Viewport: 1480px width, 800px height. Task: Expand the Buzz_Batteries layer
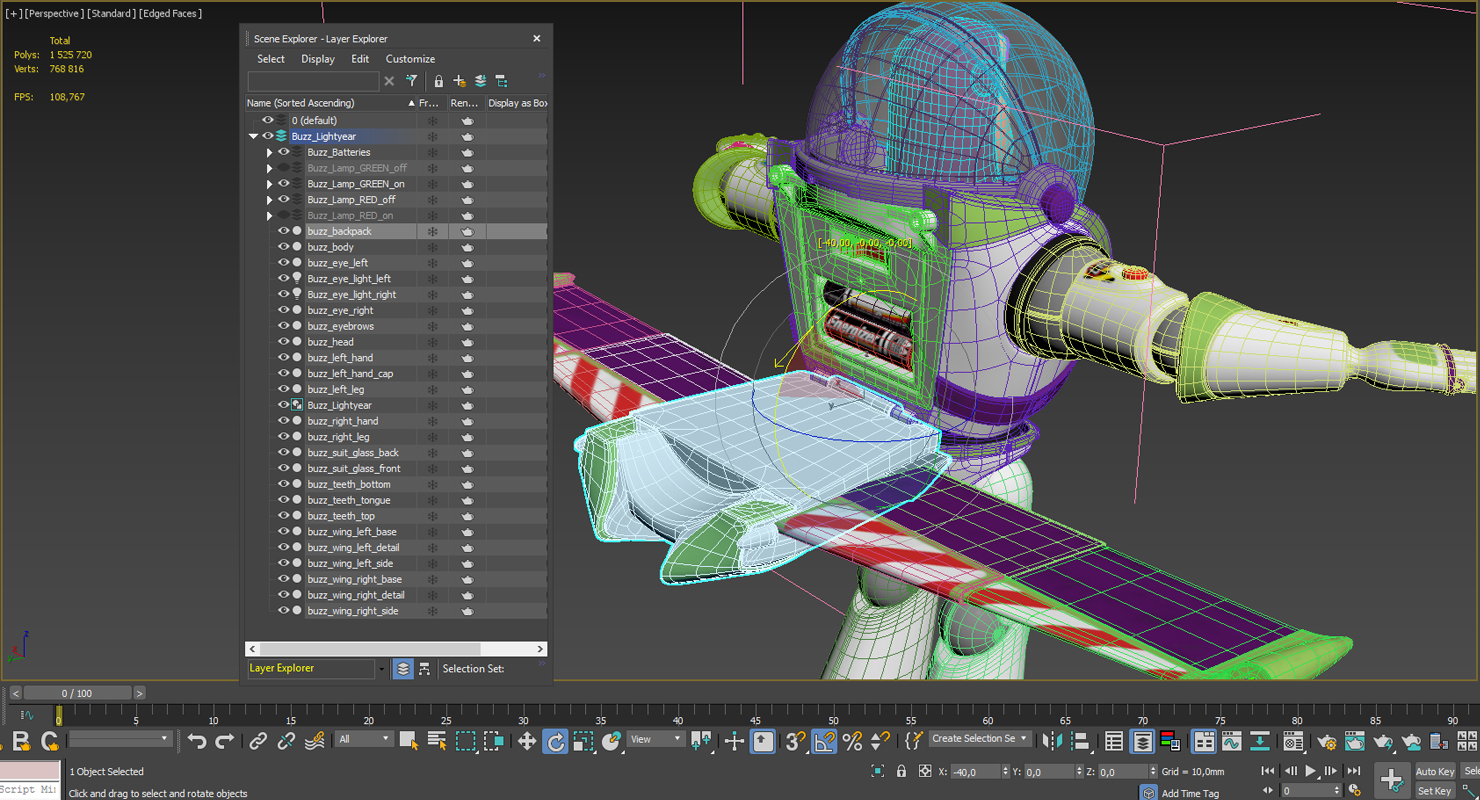click(268, 151)
